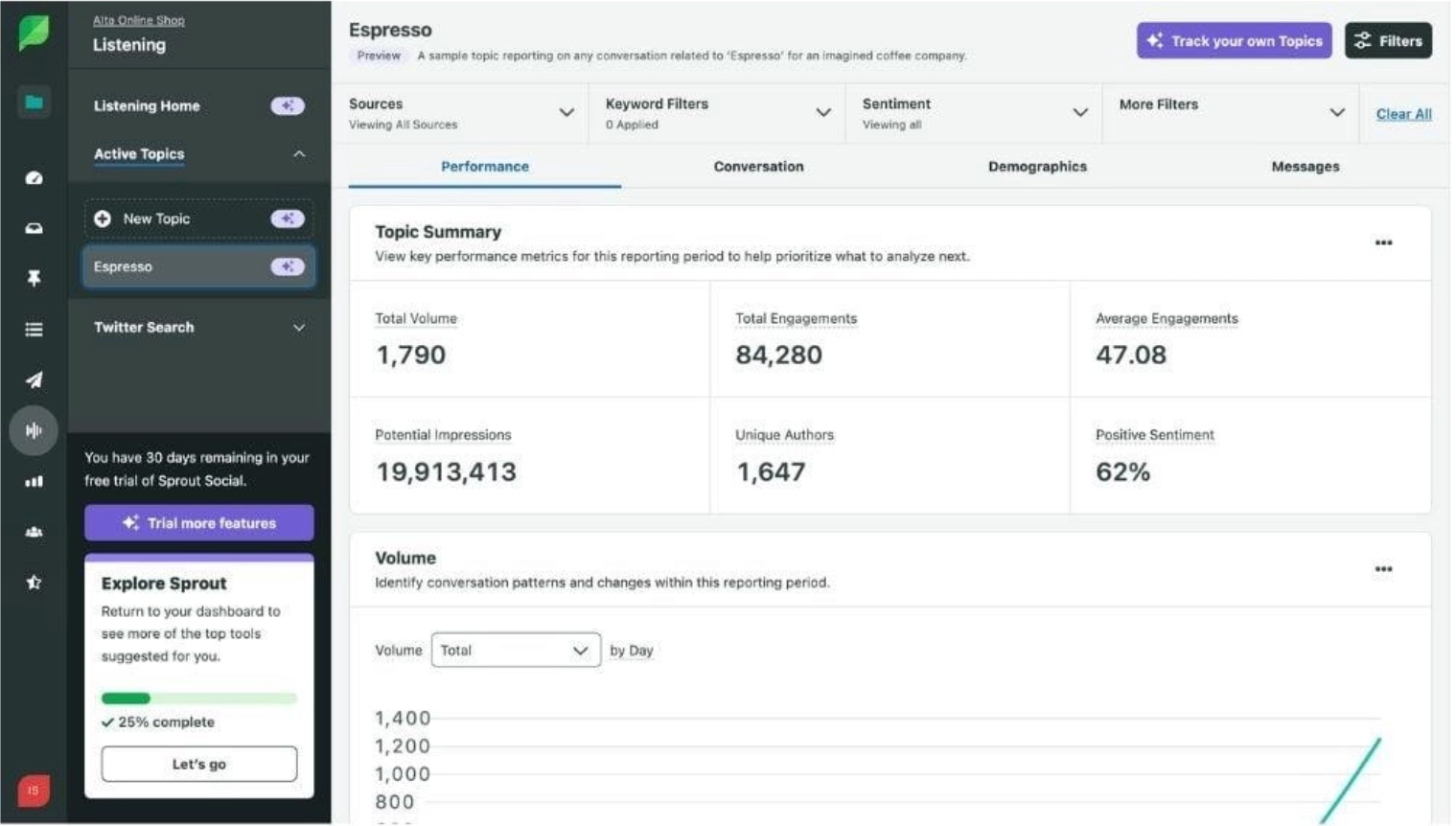The height and width of the screenshot is (826, 1456).
Task: Click the sparkle badge on Espresso topic
Action: (x=288, y=267)
